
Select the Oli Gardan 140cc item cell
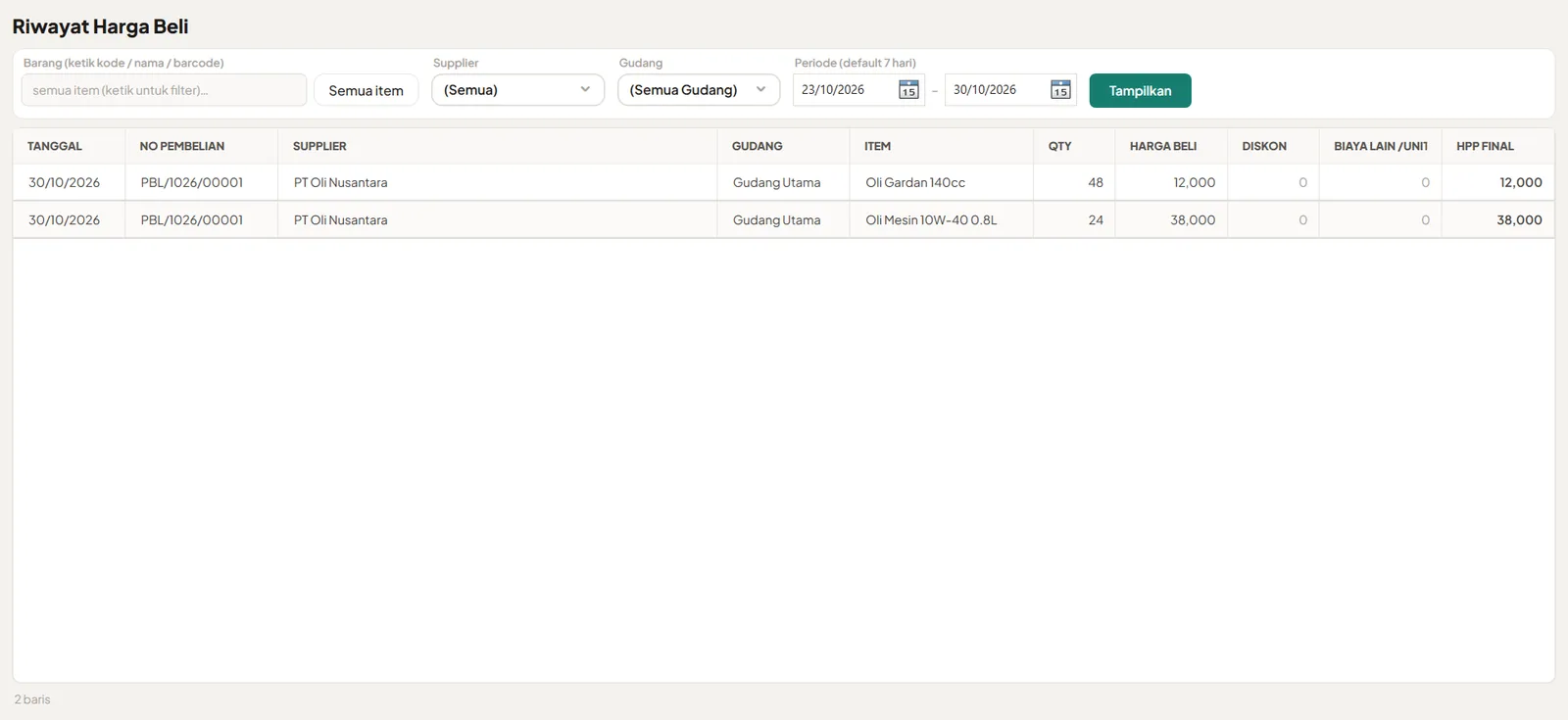pyautogui.click(x=941, y=182)
